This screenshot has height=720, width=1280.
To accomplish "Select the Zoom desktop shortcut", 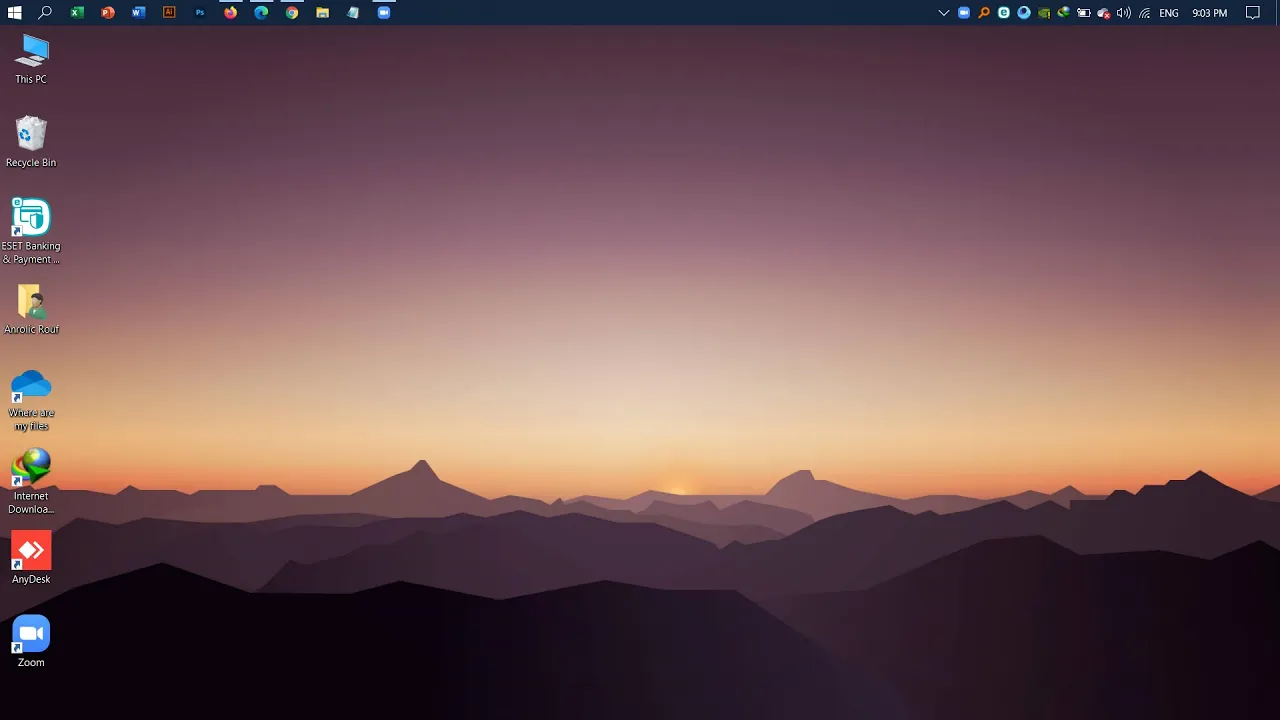I will [x=31, y=642].
